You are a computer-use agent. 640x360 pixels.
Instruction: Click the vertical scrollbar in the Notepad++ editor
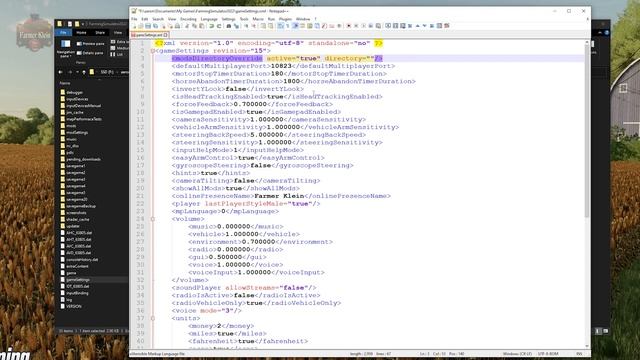click(x=587, y=131)
